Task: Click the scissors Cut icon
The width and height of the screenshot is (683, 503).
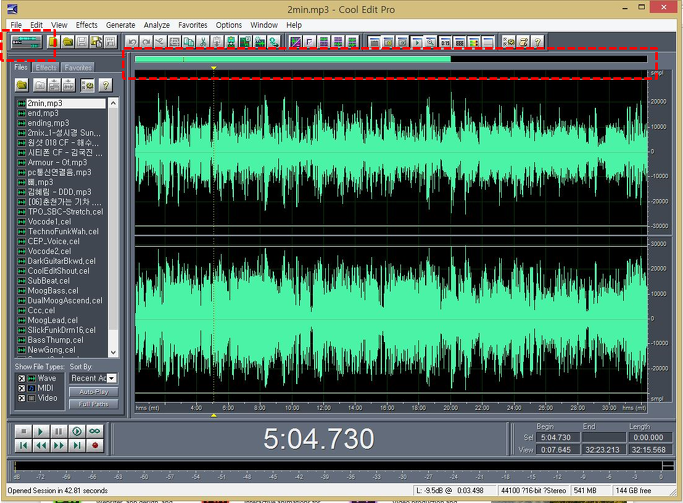Action: (x=203, y=42)
